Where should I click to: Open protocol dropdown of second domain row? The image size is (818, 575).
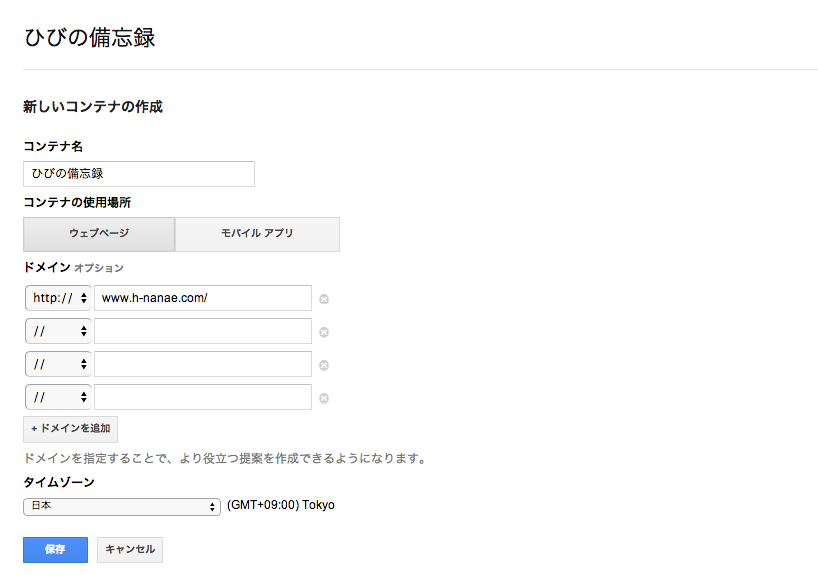58,331
